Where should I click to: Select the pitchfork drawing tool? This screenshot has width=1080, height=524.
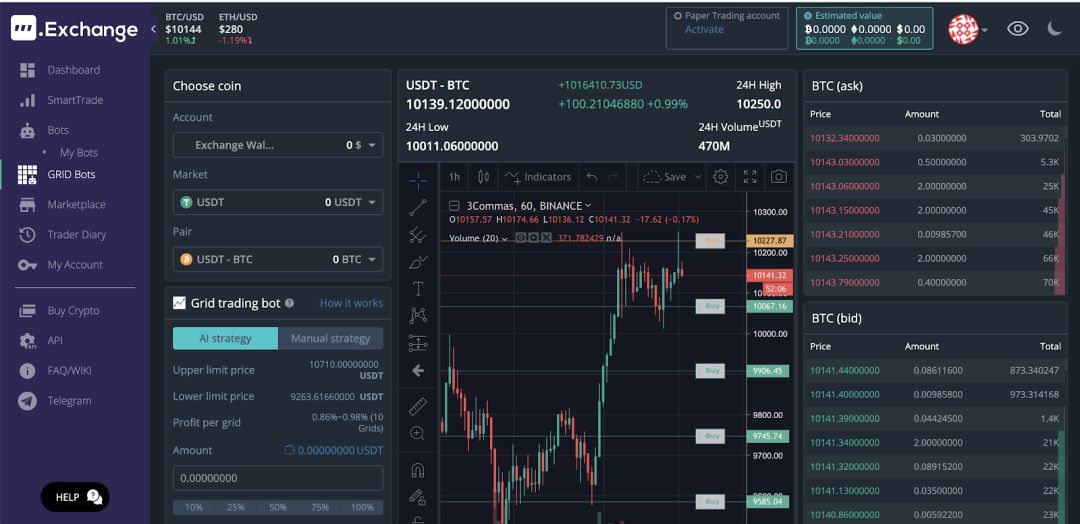[x=418, y=235]
